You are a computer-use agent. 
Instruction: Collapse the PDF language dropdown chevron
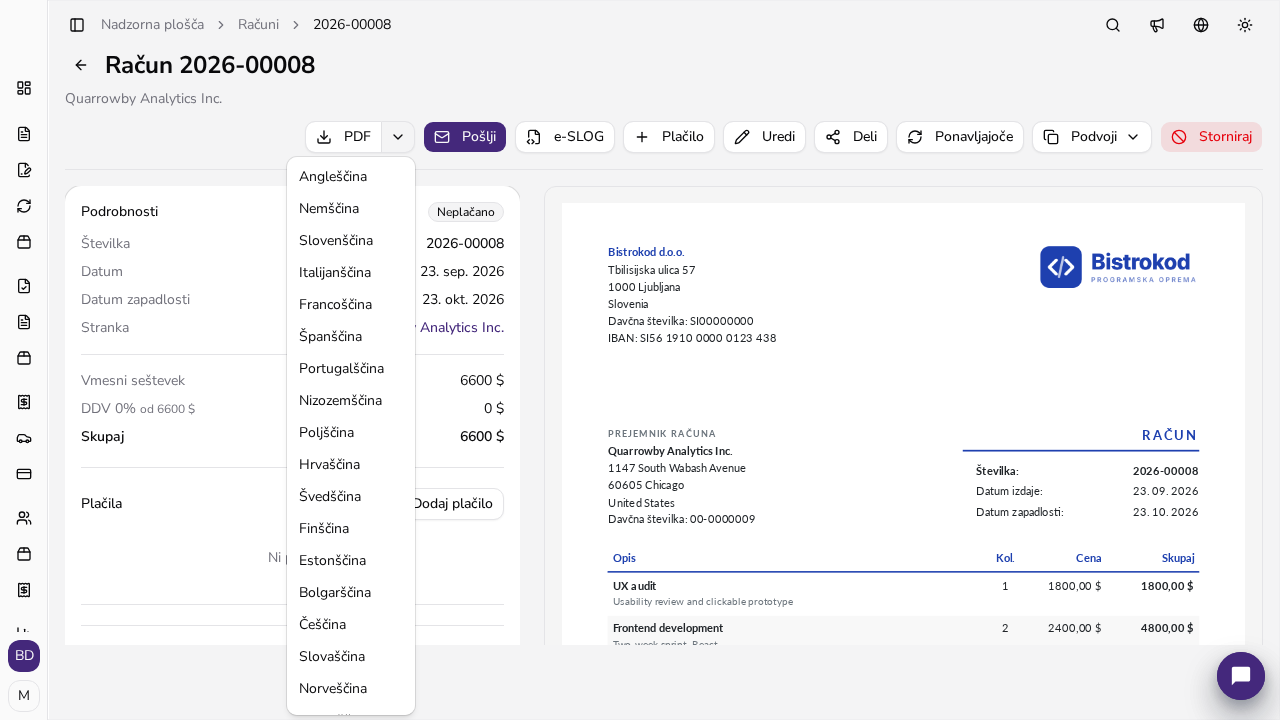coord(398,137)
